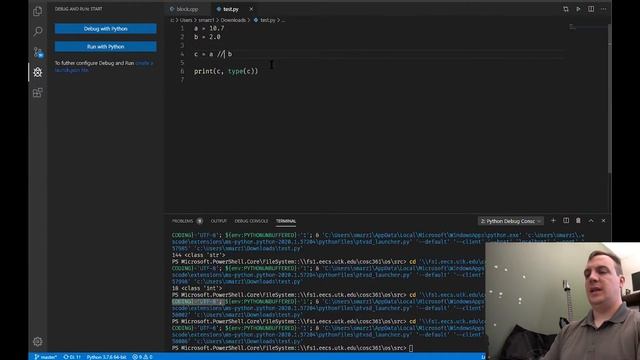Open errors and warnings count in status bar
This screenshot has height=360, width=640.
(142, 357)
